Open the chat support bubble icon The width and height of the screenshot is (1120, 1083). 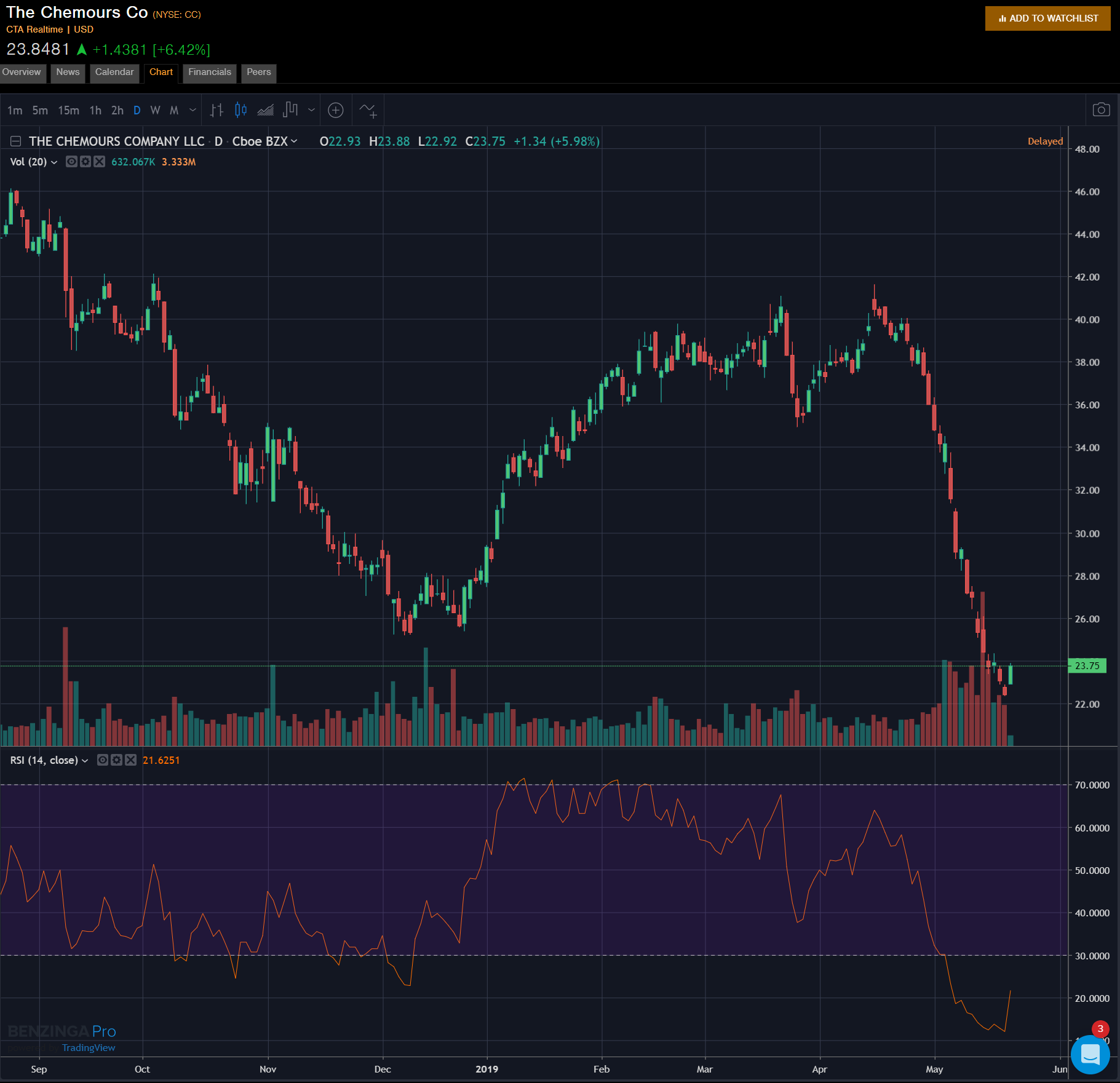1090,1054
